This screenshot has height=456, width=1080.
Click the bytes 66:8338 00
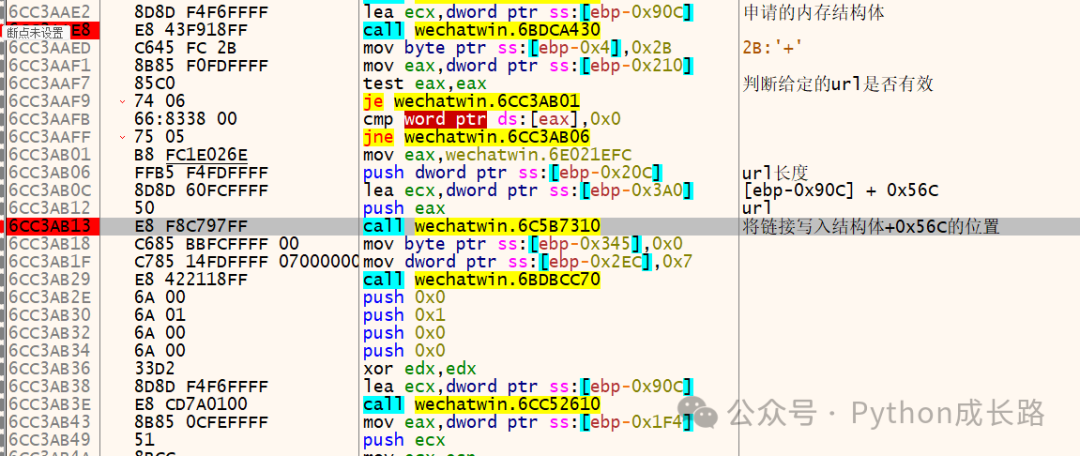click(x=187, y=119)
